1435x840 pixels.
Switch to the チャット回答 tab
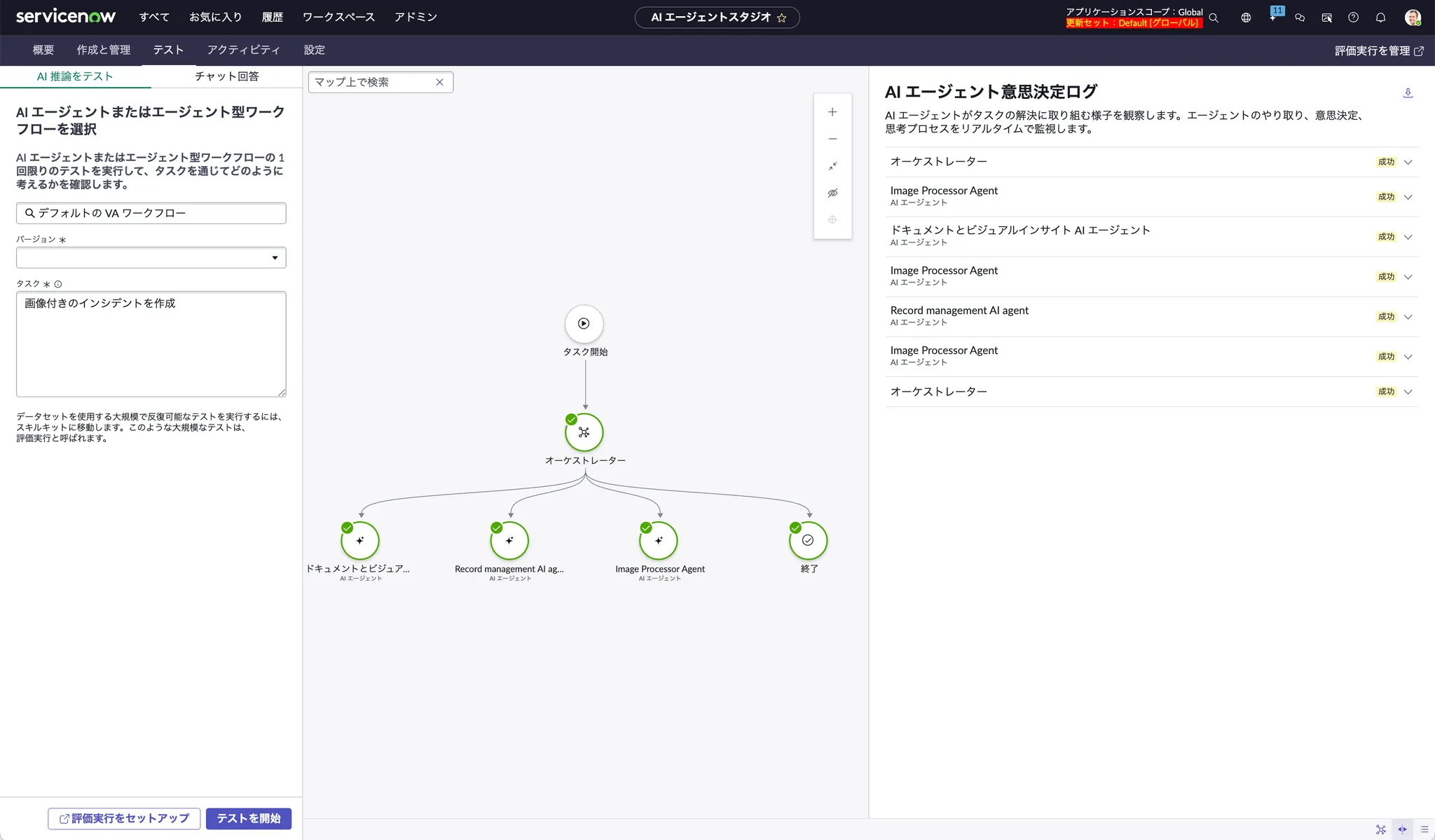[226, 76]
